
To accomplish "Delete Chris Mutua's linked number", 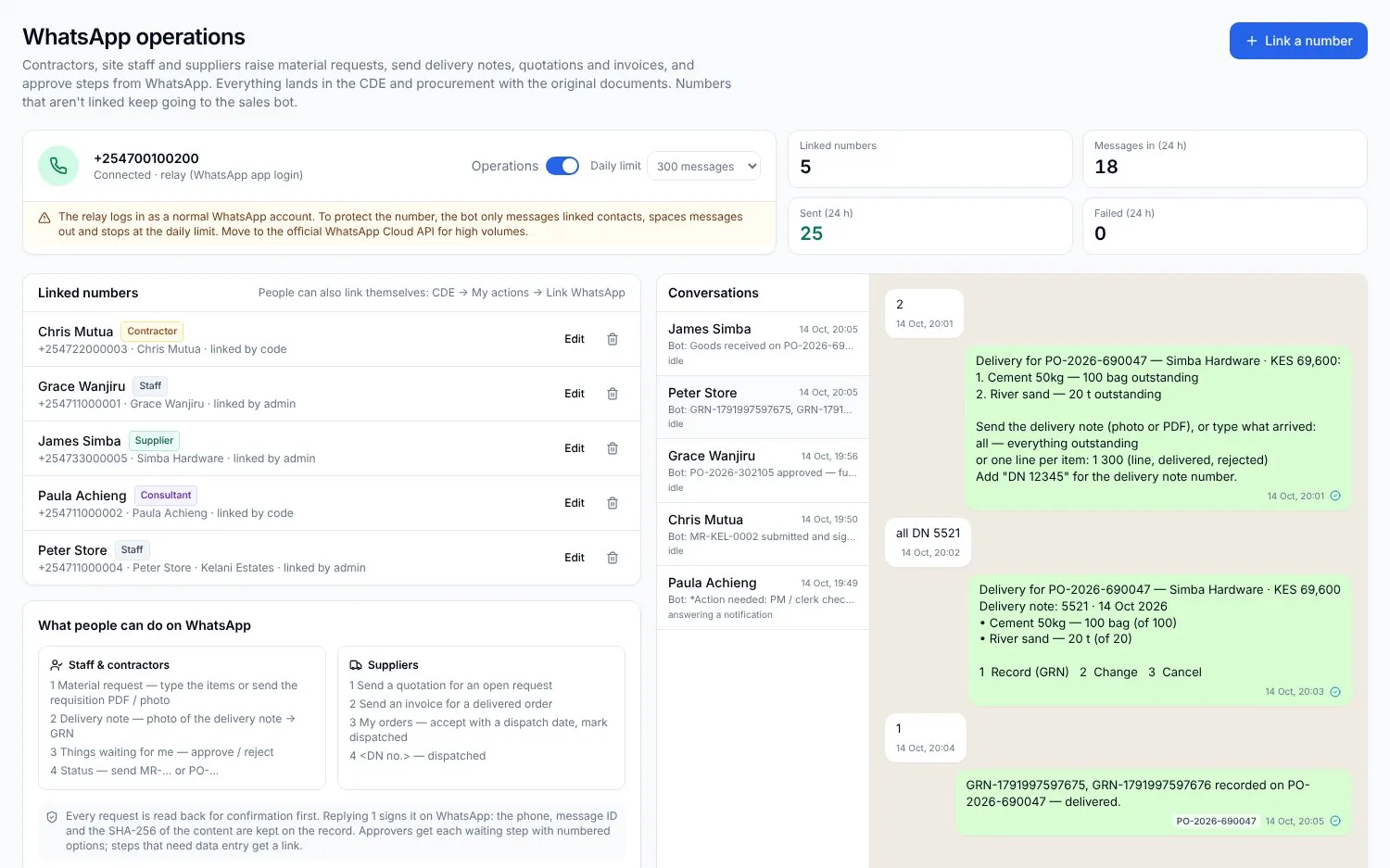I will pos(613,339).
